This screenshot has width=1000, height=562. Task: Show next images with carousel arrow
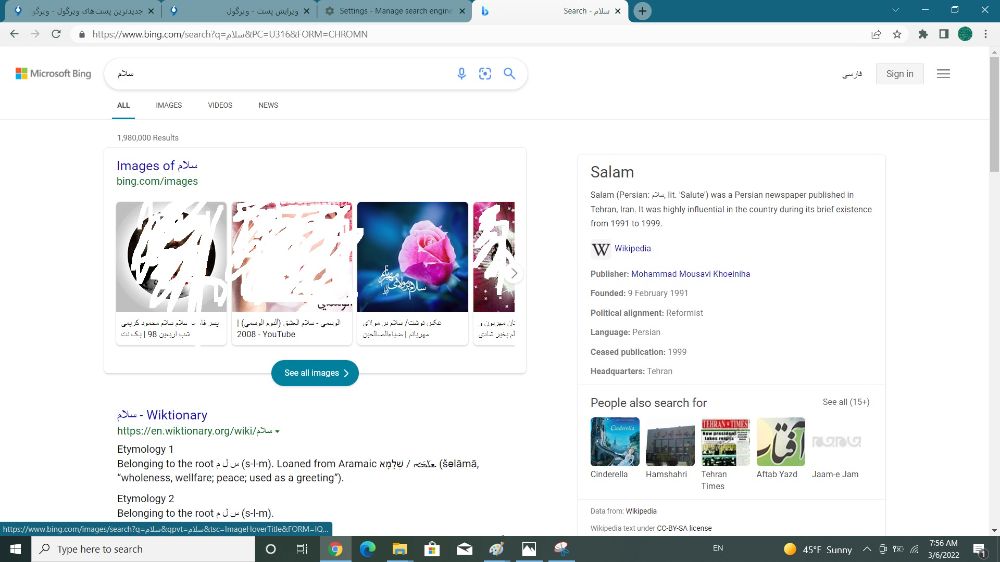tap(514, 274)
